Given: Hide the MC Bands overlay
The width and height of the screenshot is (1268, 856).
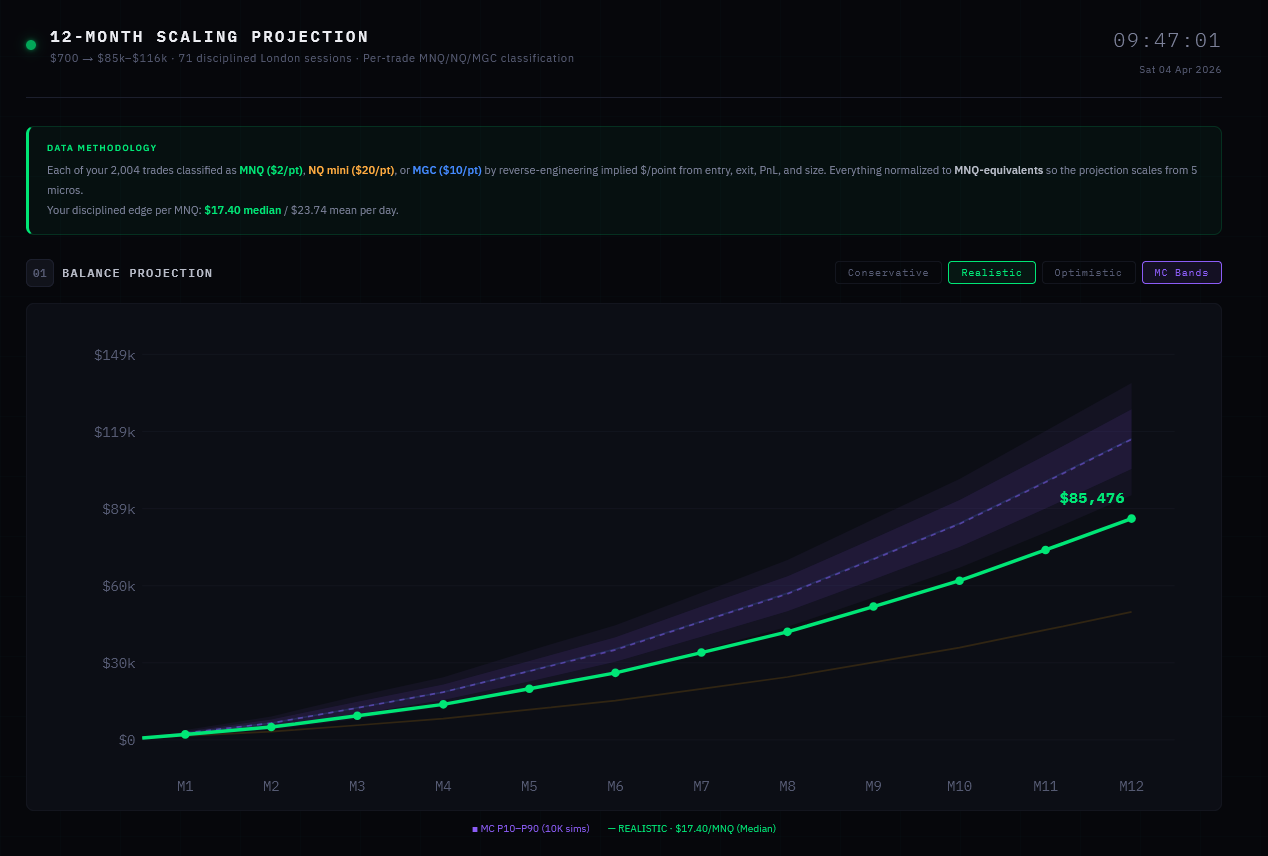Looking at the screenshot, I should pyautogui.click(x=1181, y=273).
